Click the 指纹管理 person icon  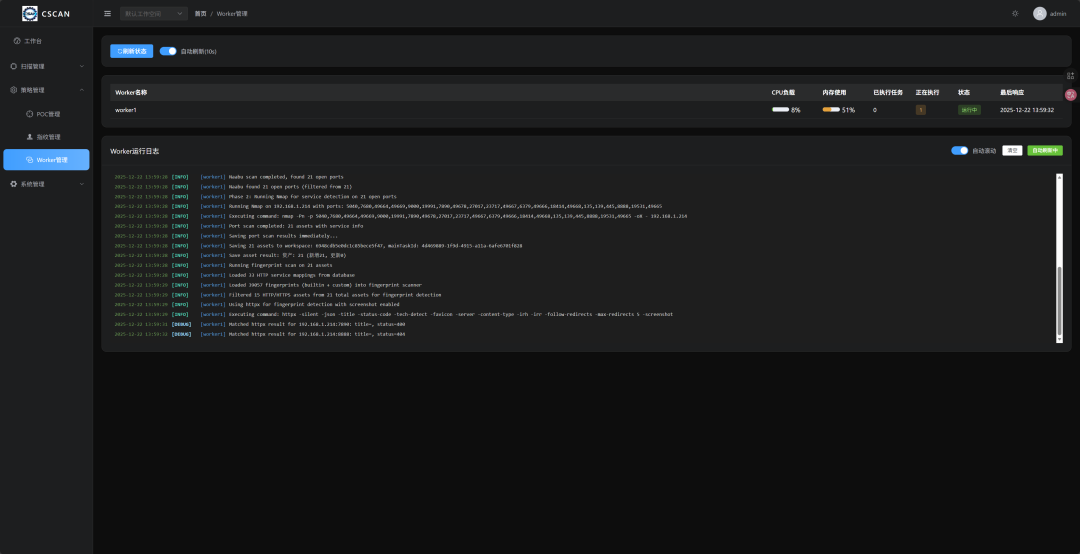point(30,137)
